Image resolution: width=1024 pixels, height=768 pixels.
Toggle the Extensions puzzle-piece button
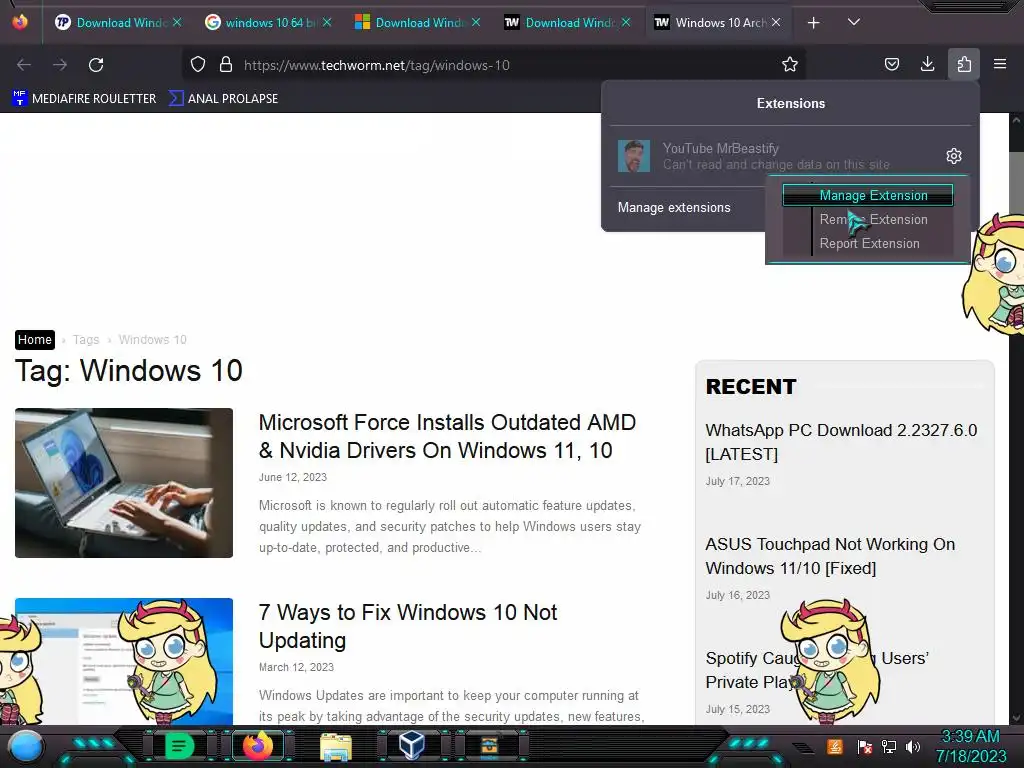pos(964,64)
